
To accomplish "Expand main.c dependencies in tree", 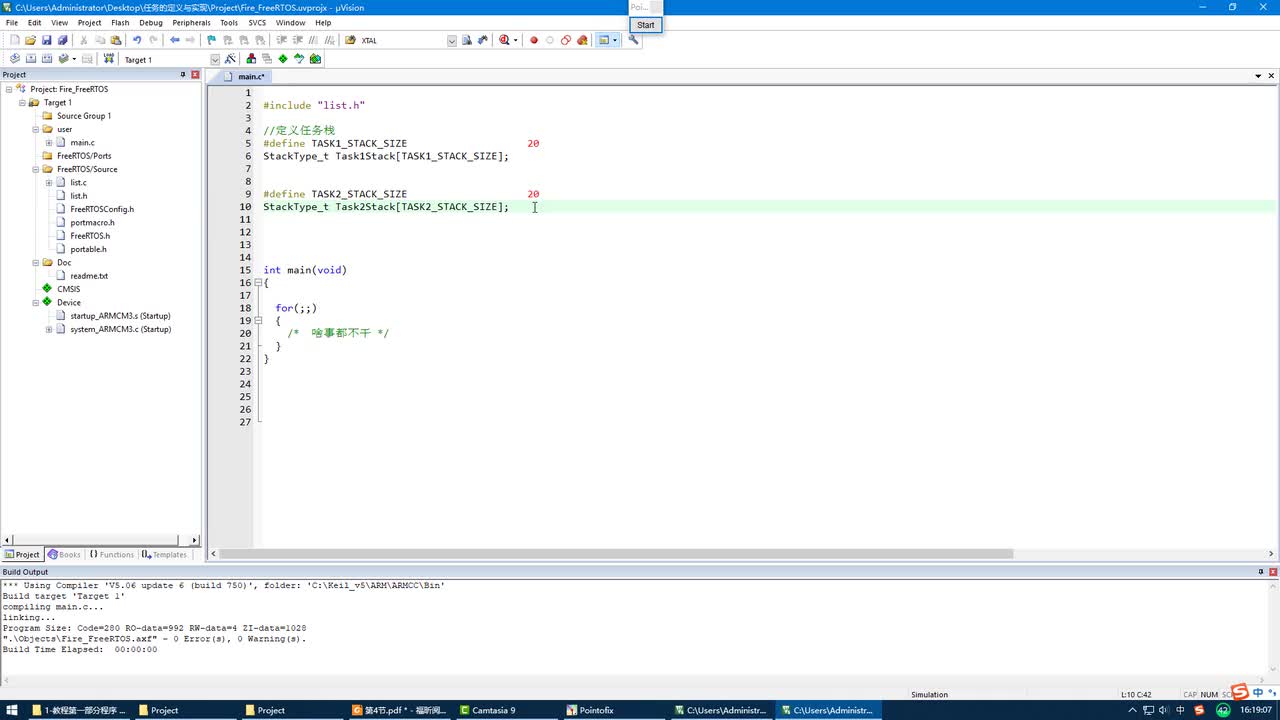I will [48, 142].
